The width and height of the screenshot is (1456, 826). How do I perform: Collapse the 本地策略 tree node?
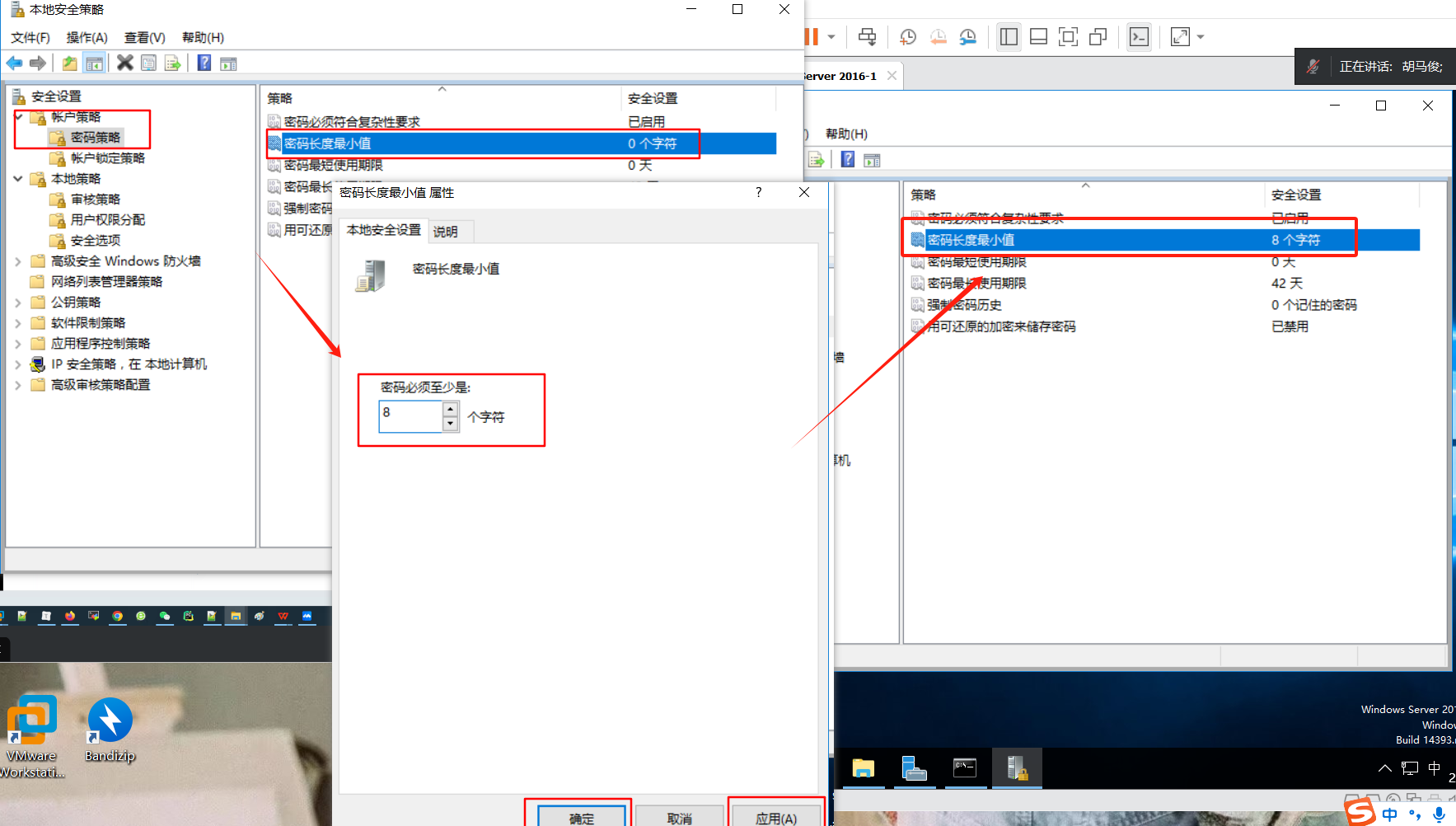point(18,179)
